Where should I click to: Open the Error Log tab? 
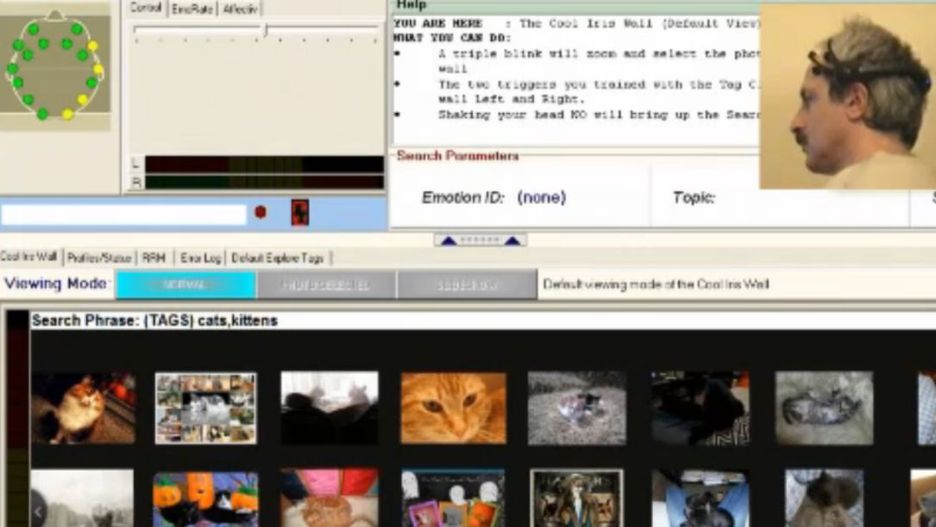(201, 258)
